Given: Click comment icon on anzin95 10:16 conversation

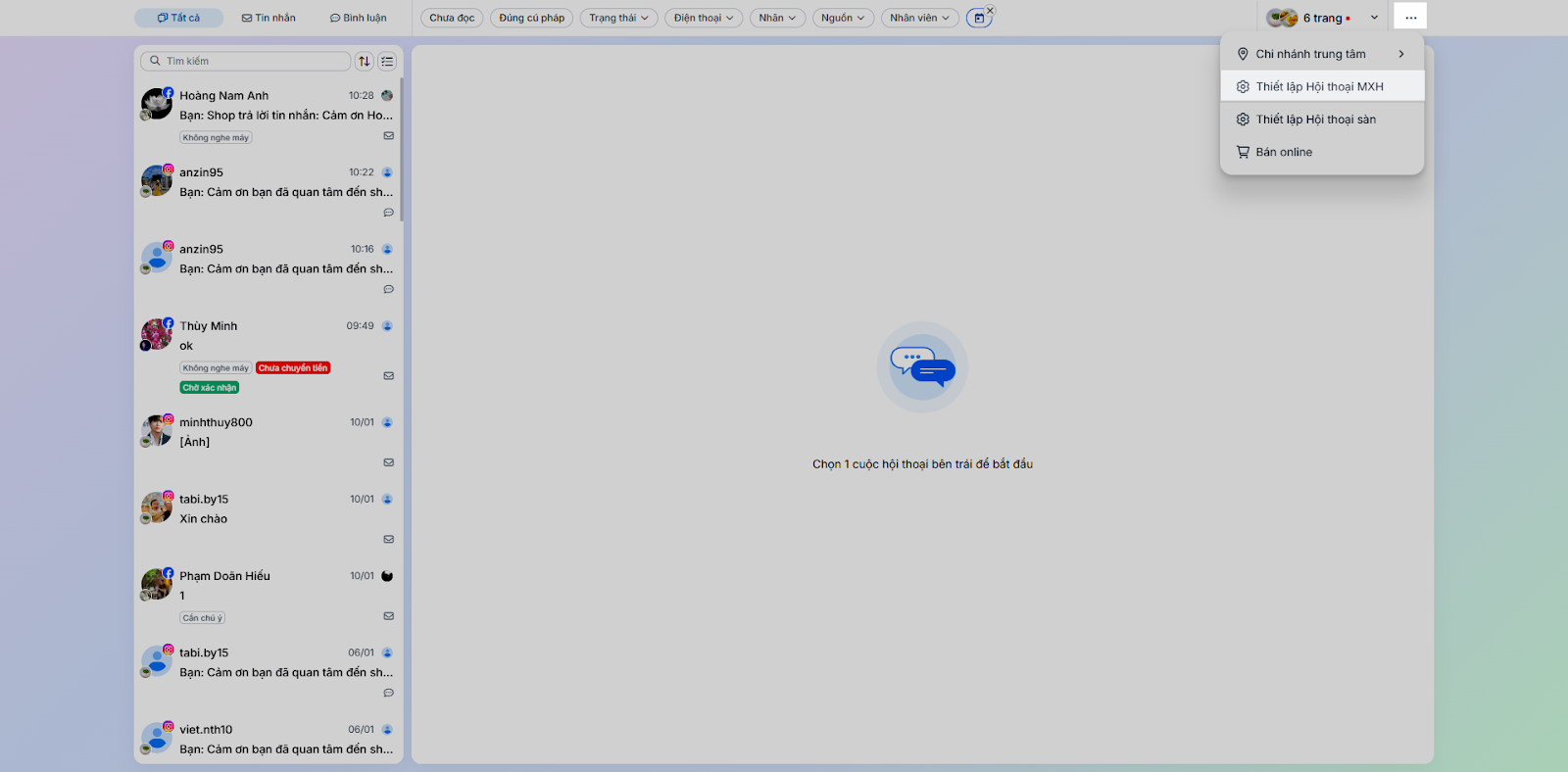Looking at the screenshot, I should click(389, 289).
